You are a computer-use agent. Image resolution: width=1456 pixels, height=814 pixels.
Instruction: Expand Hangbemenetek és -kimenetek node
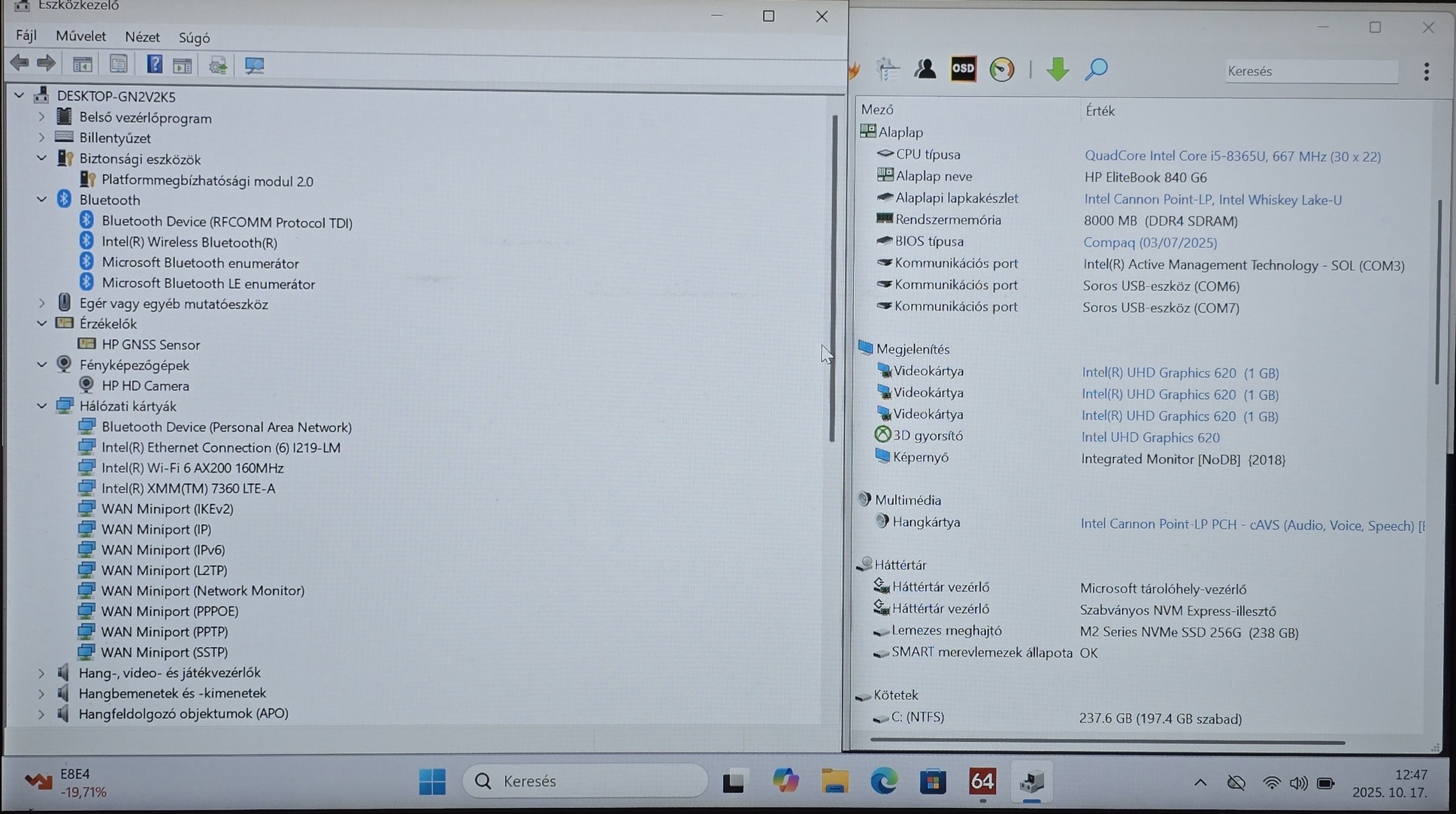[42, 693]
